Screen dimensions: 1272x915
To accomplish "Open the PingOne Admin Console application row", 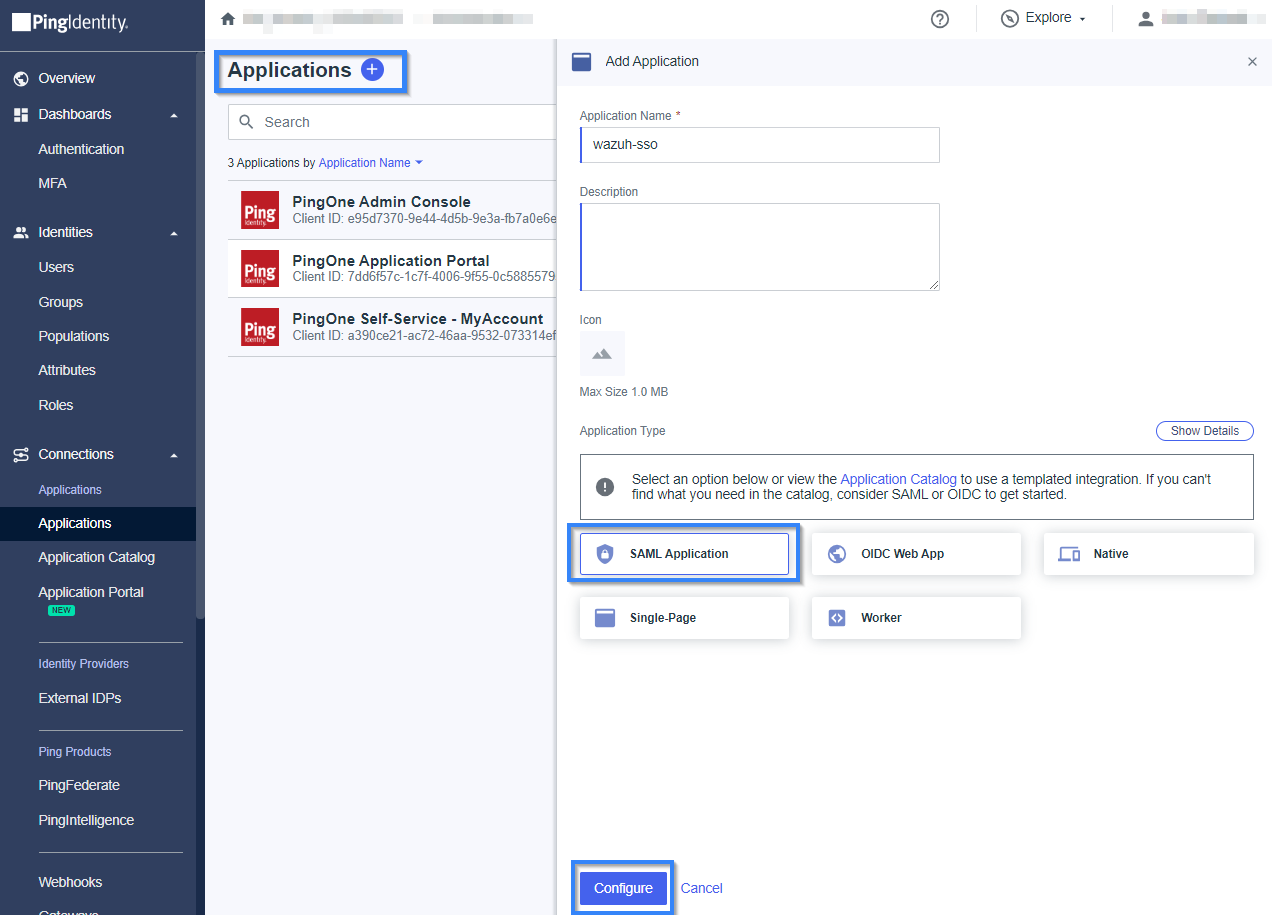I will pyautogui.click(x=392, y=210).
